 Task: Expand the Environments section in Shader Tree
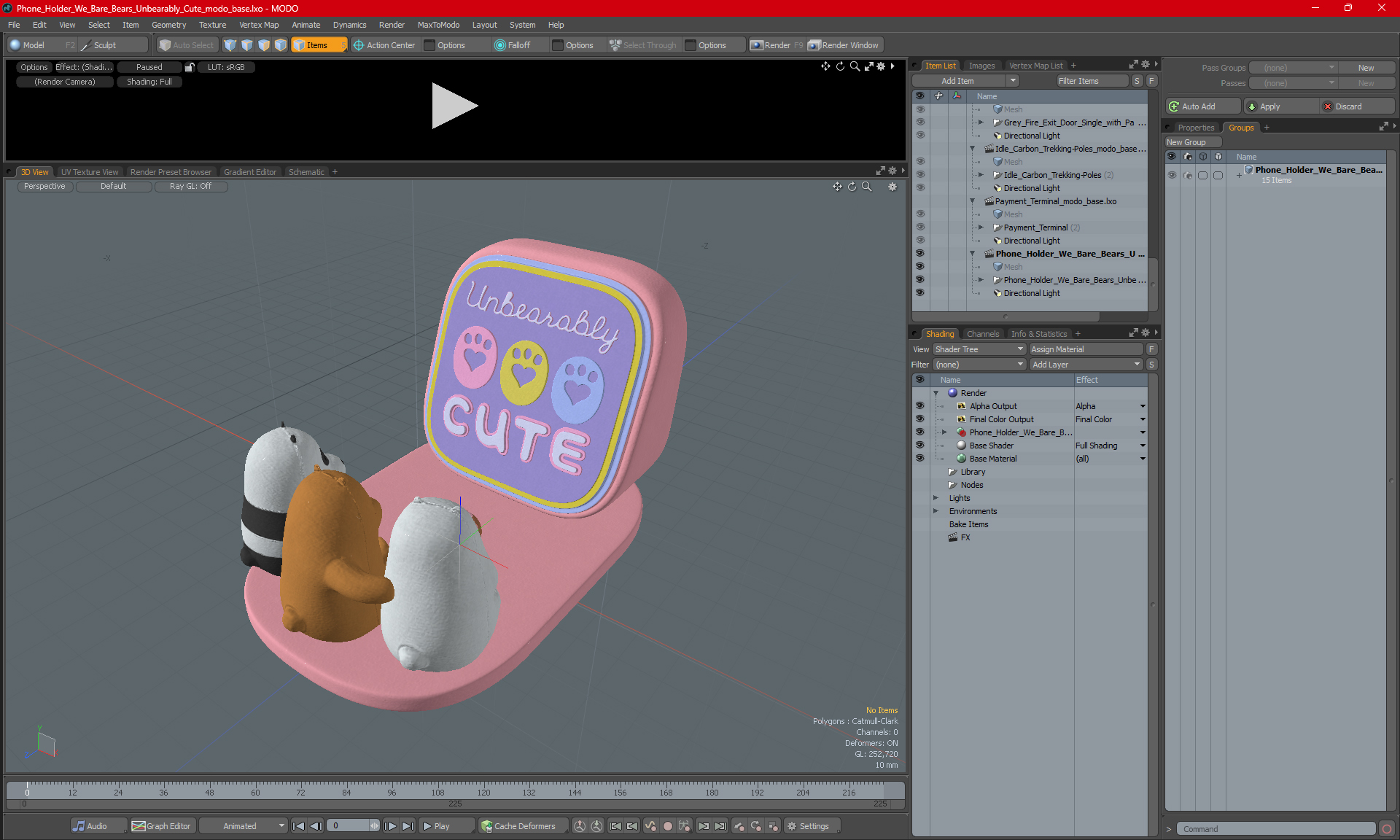936,511
